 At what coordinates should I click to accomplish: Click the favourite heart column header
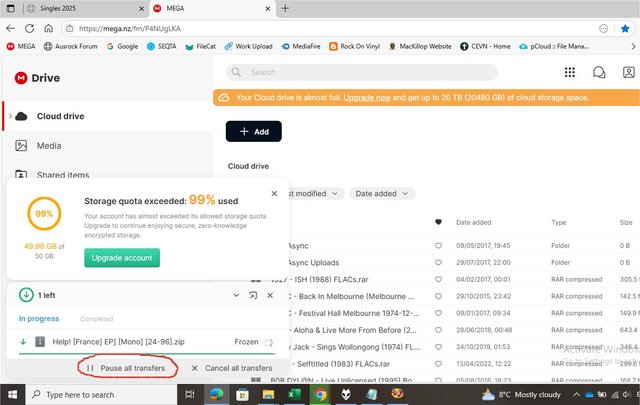coord(438,222)
